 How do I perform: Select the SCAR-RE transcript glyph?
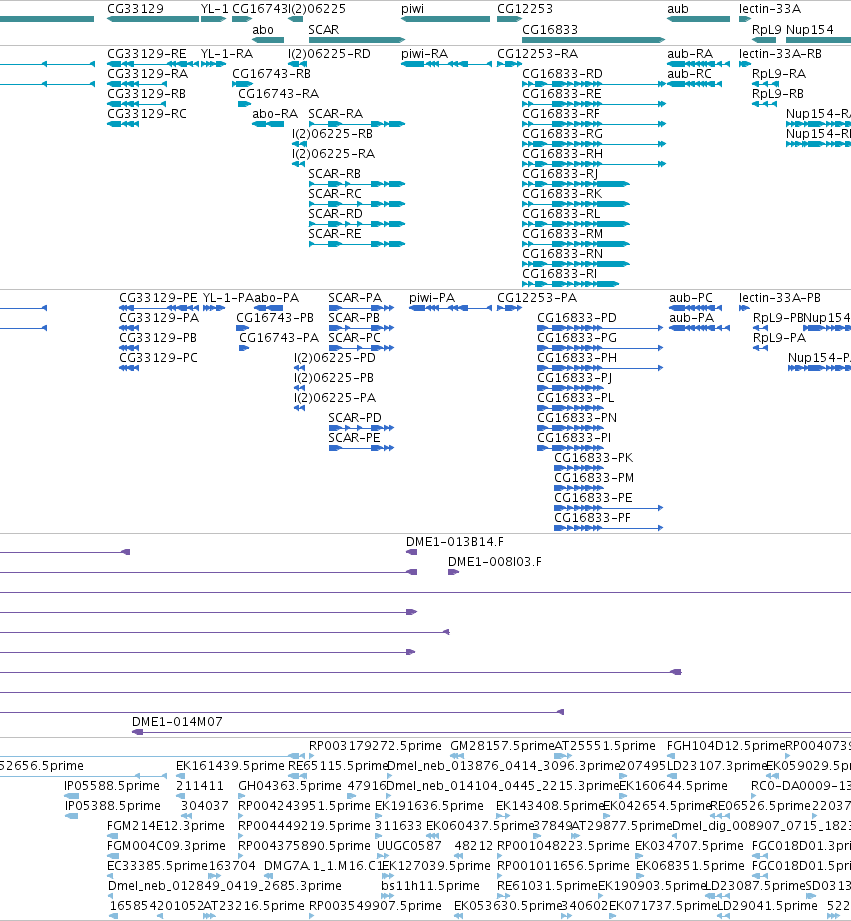(356, 244)
